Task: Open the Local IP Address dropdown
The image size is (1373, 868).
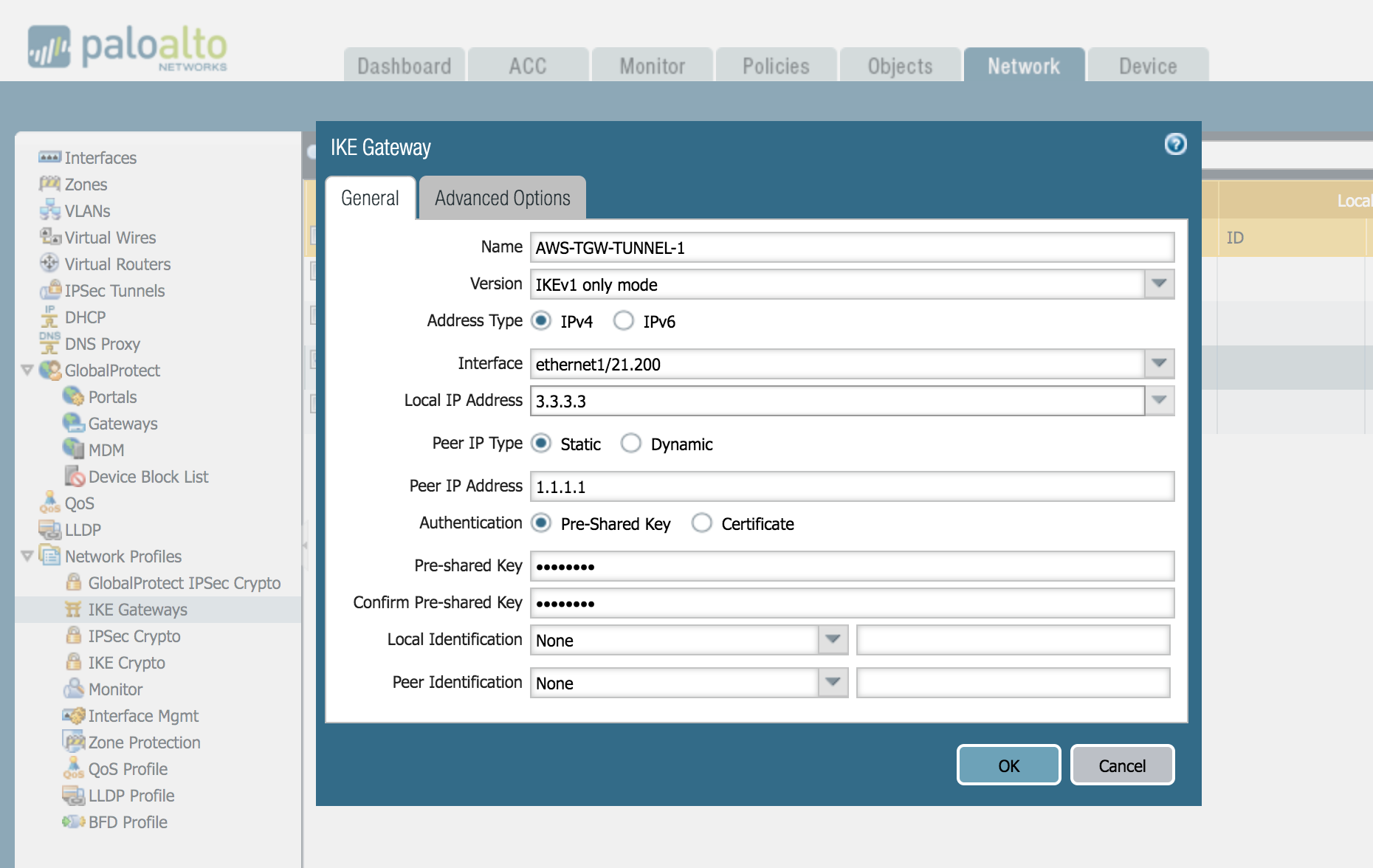Action: point(1159,401)
